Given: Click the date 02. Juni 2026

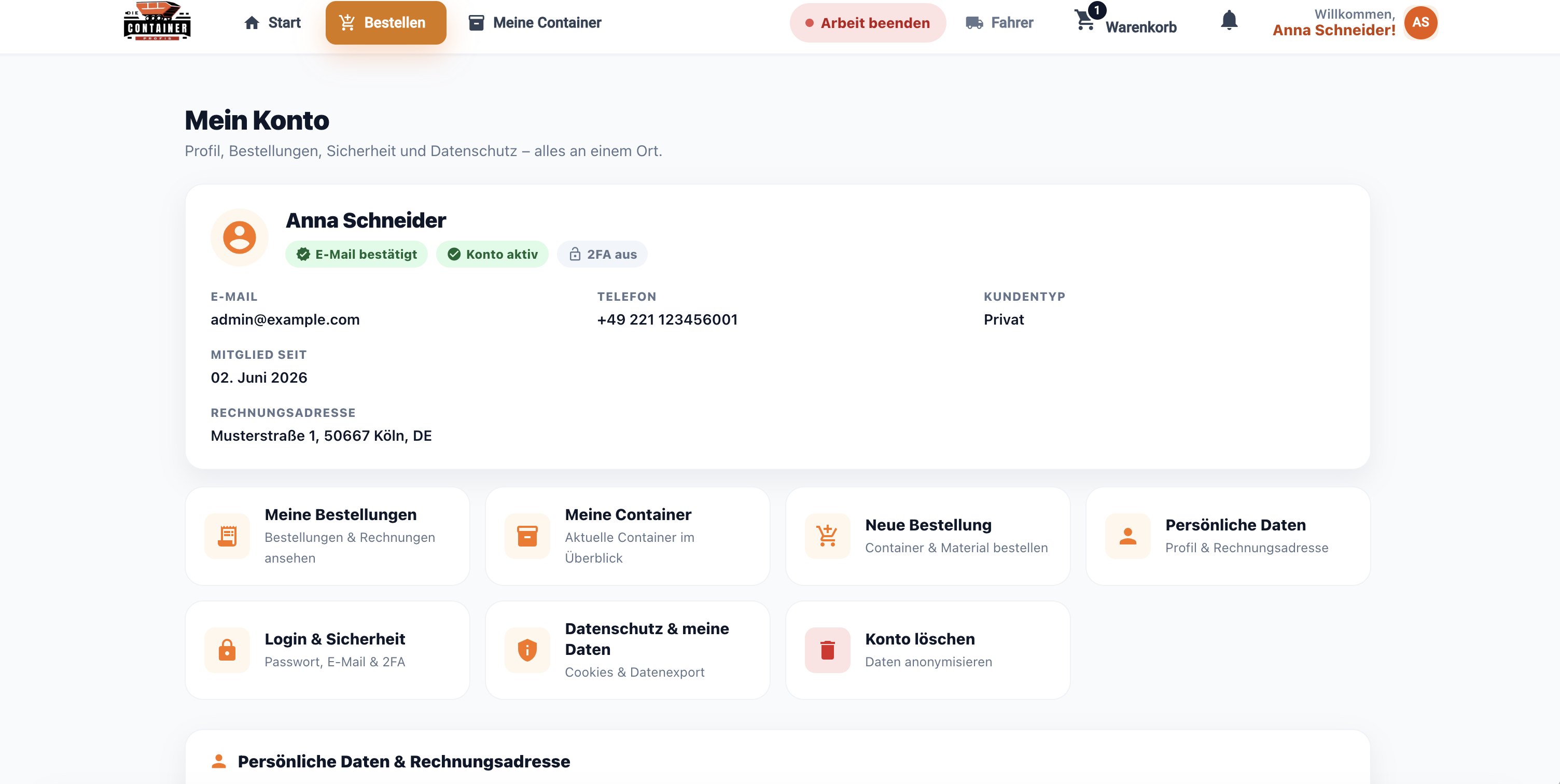Looking at the screenshot, I should tap(259, 377).
